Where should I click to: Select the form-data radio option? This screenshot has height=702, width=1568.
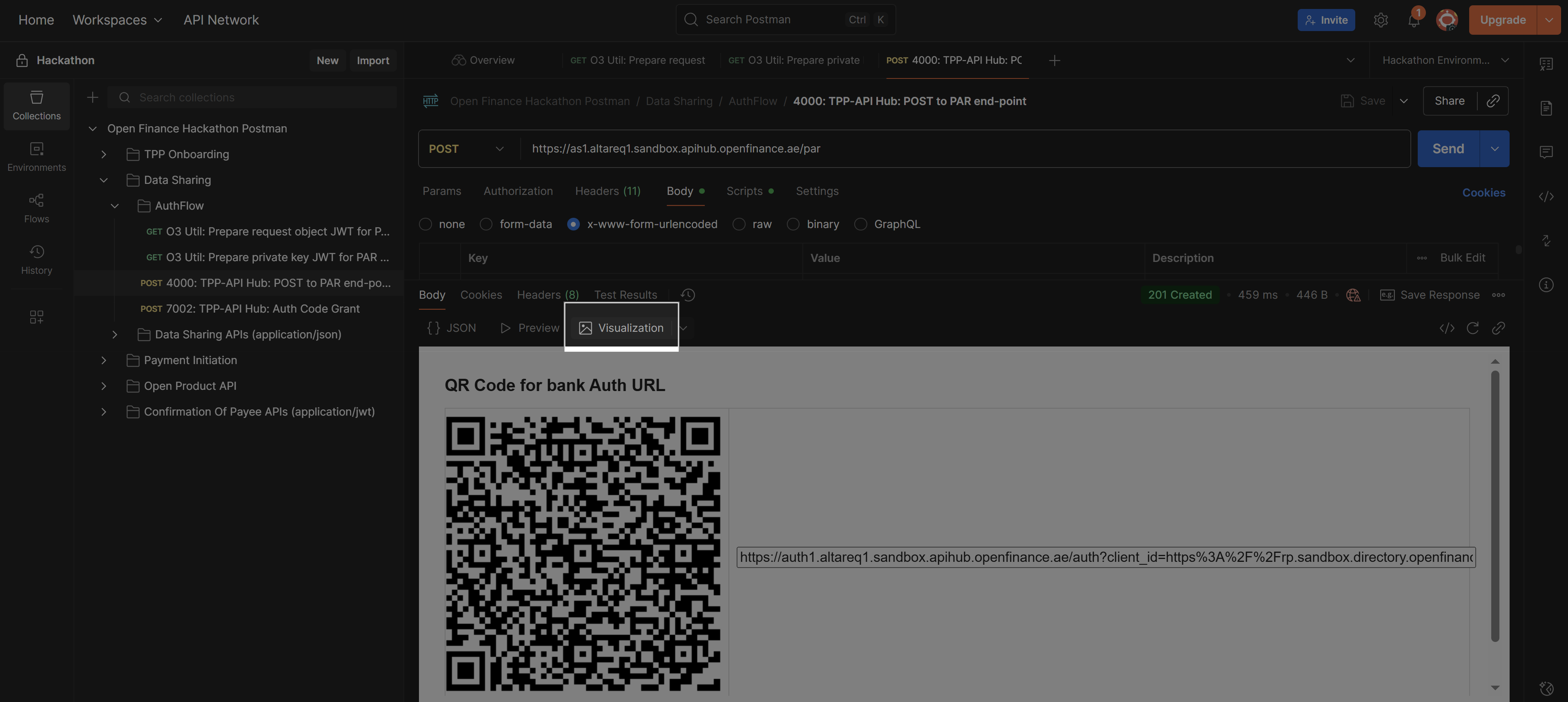pyautogui.click(x=486, y=224)
